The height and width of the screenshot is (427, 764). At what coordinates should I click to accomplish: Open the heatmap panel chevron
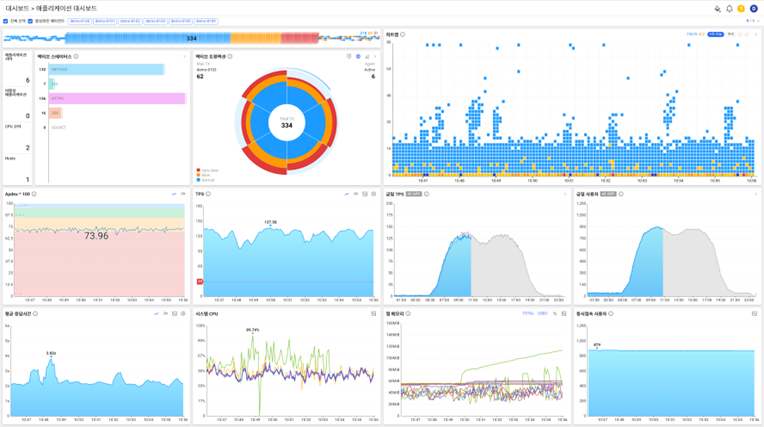[x=756, y=35]
